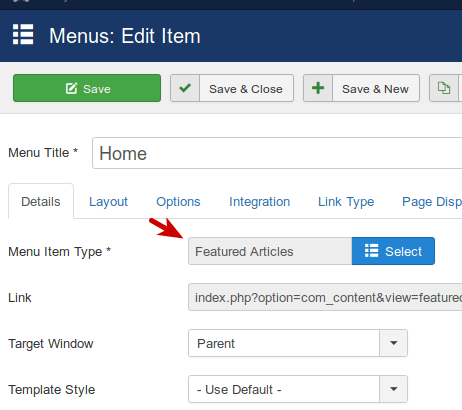
Task: Click the Menu Title field containing Home
Action: (277, 153)
